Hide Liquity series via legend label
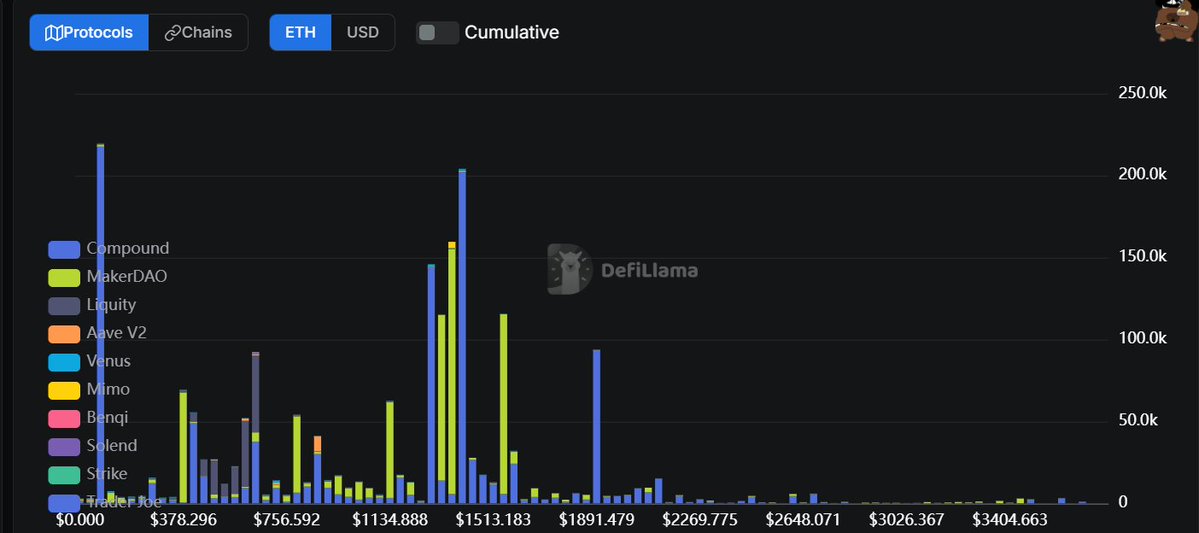The image size is (1199, 533). click(111, 305)
